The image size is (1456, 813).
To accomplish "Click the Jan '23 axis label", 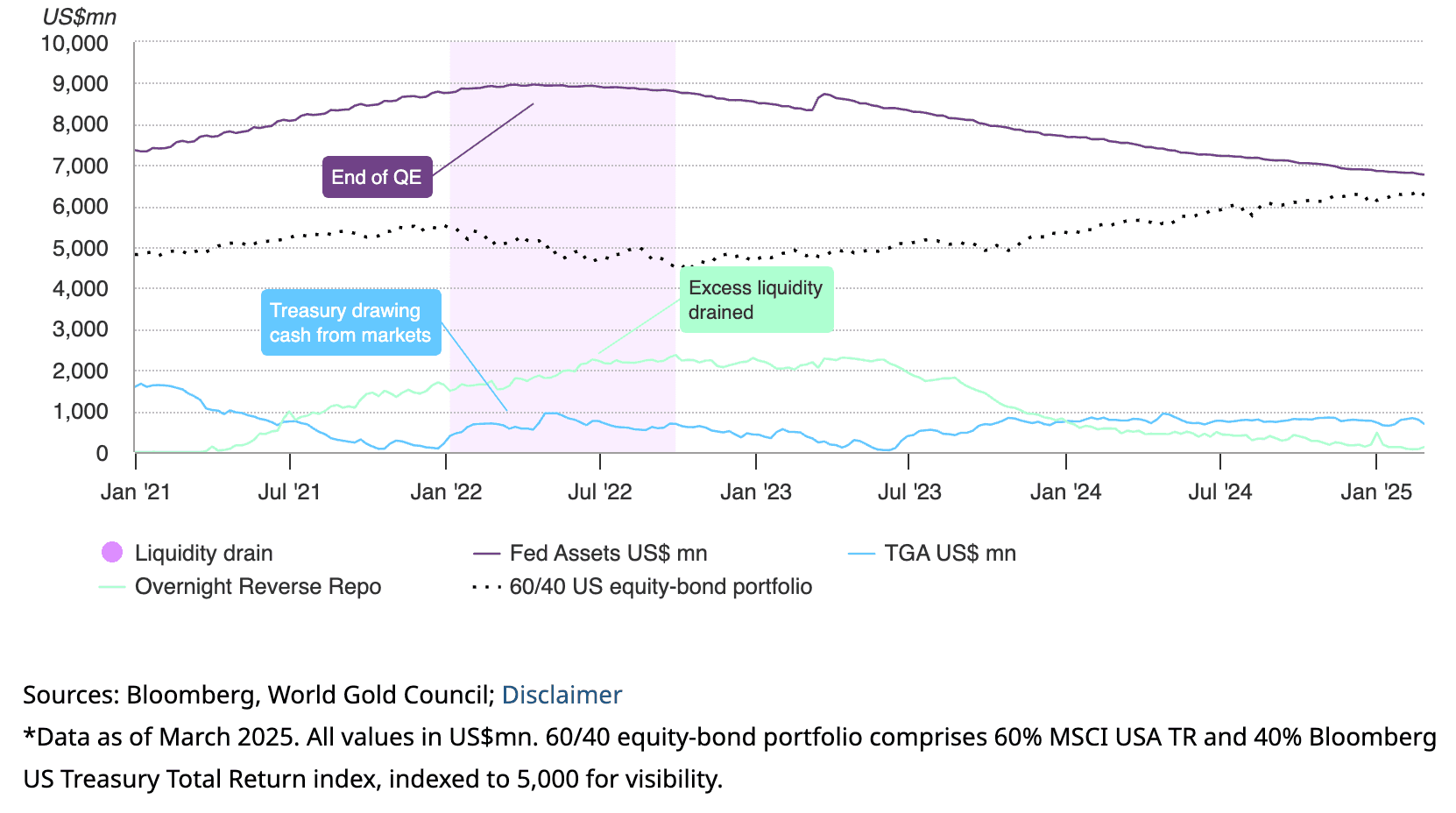I will click(x=755, y=491).
